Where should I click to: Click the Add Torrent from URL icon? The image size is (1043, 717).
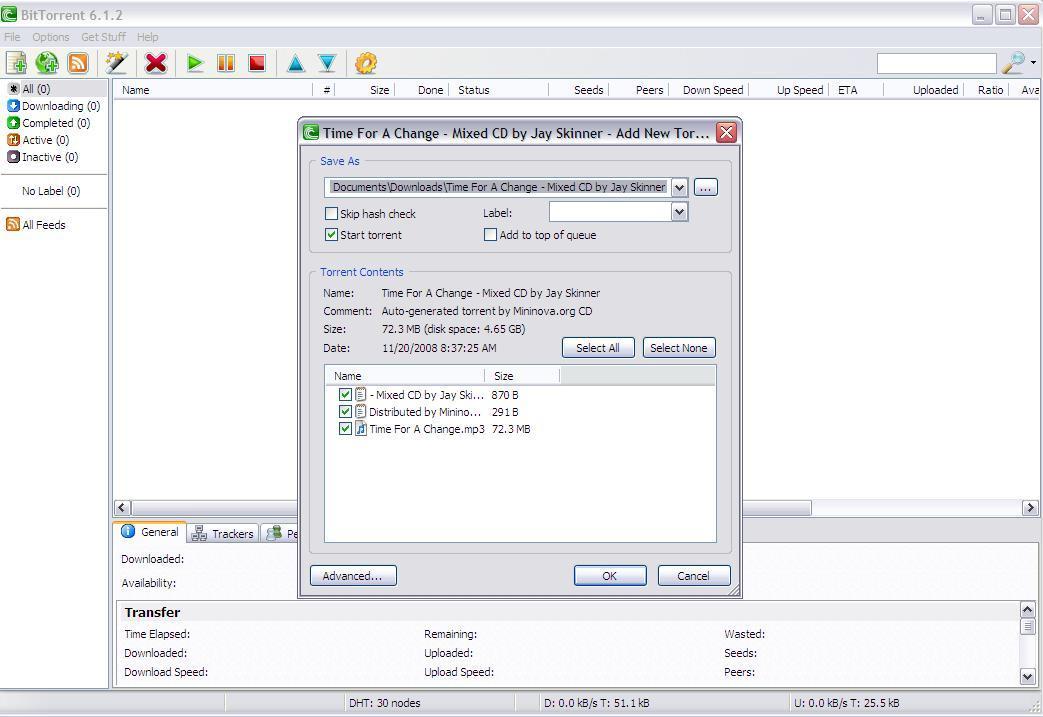coord(47,63)
